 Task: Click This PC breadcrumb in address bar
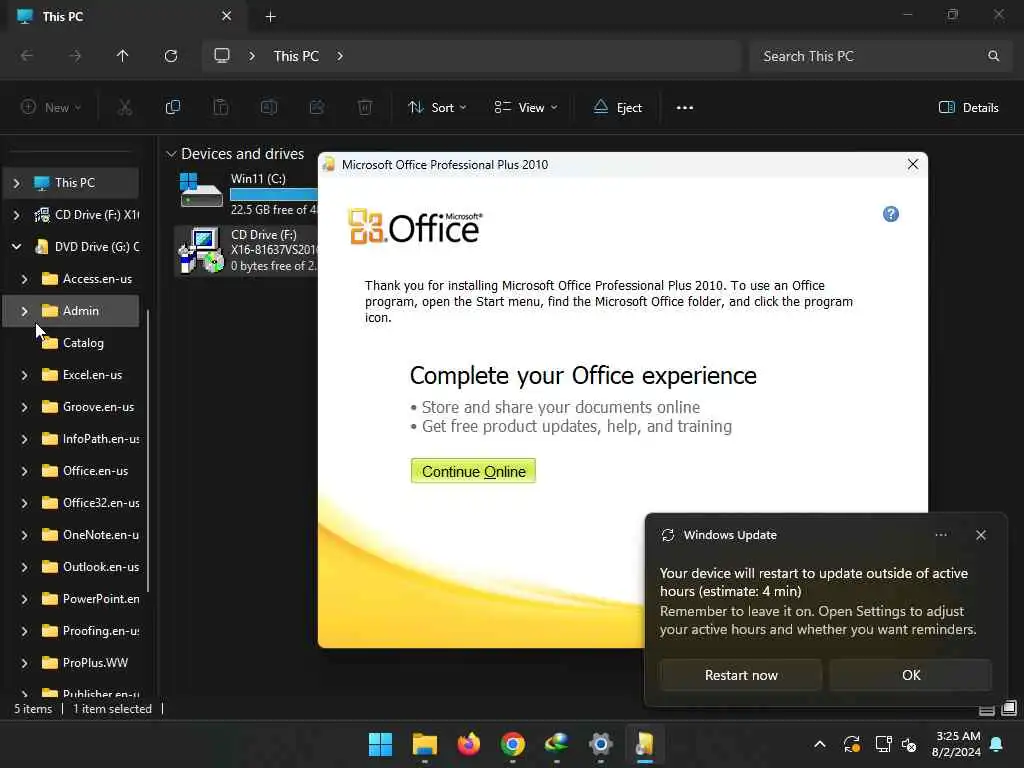(x=296, y=56)
